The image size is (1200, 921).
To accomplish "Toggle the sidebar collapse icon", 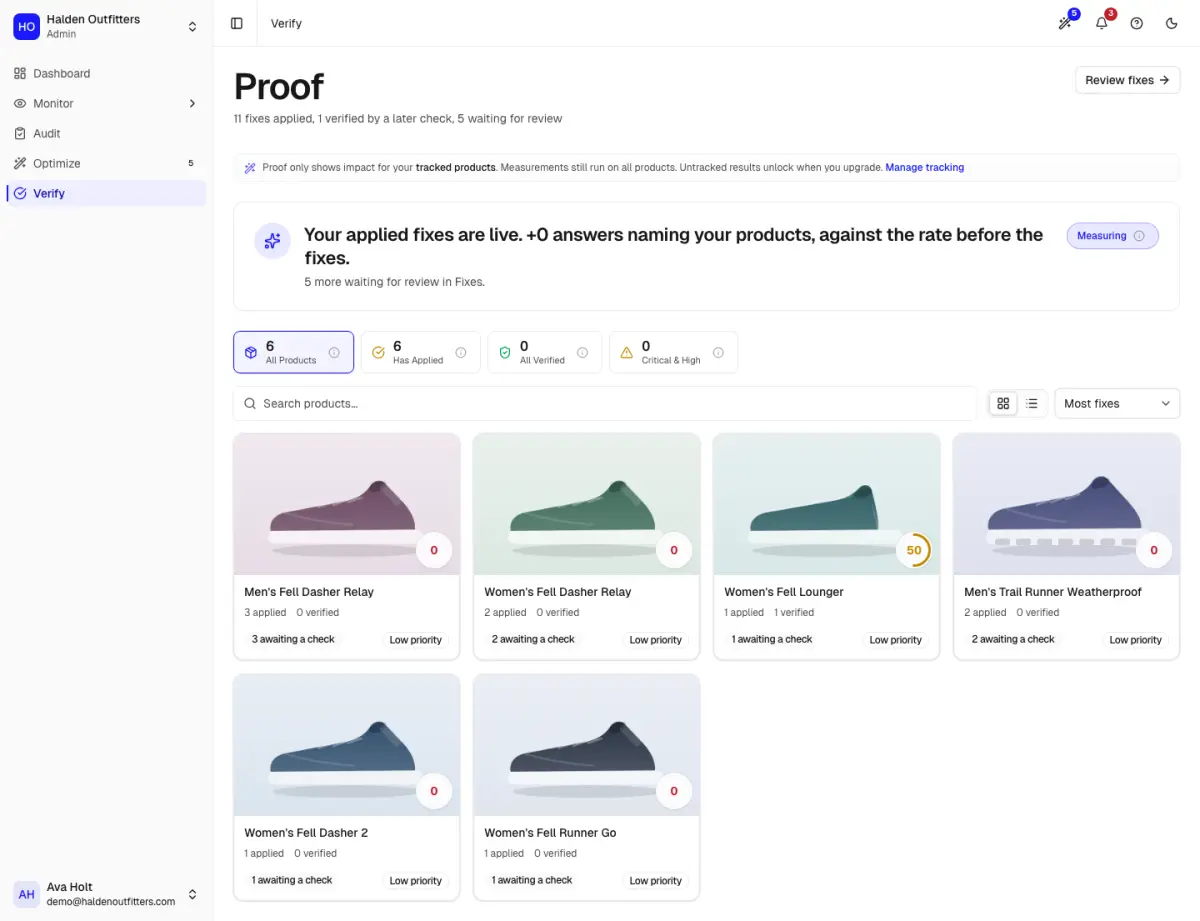I will (x=237, y=23).
